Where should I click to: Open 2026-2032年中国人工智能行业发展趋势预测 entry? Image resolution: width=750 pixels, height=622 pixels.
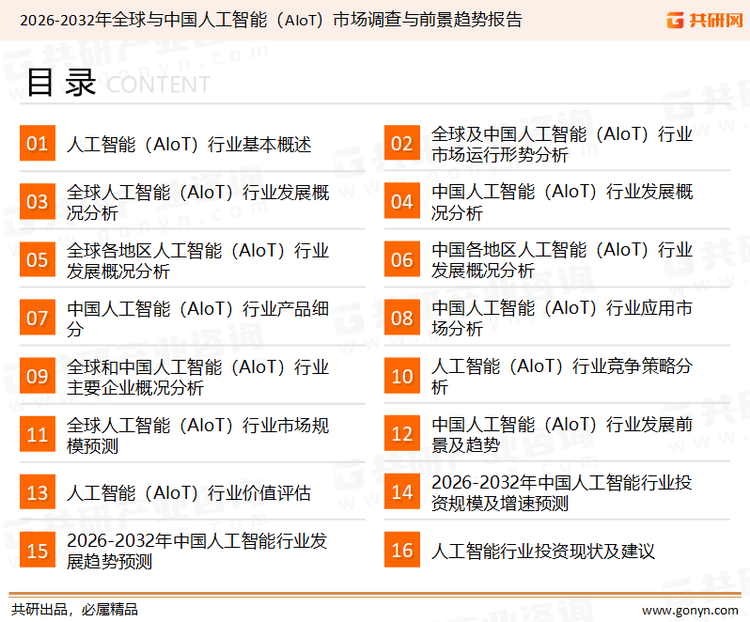click(x=197, y=551)
